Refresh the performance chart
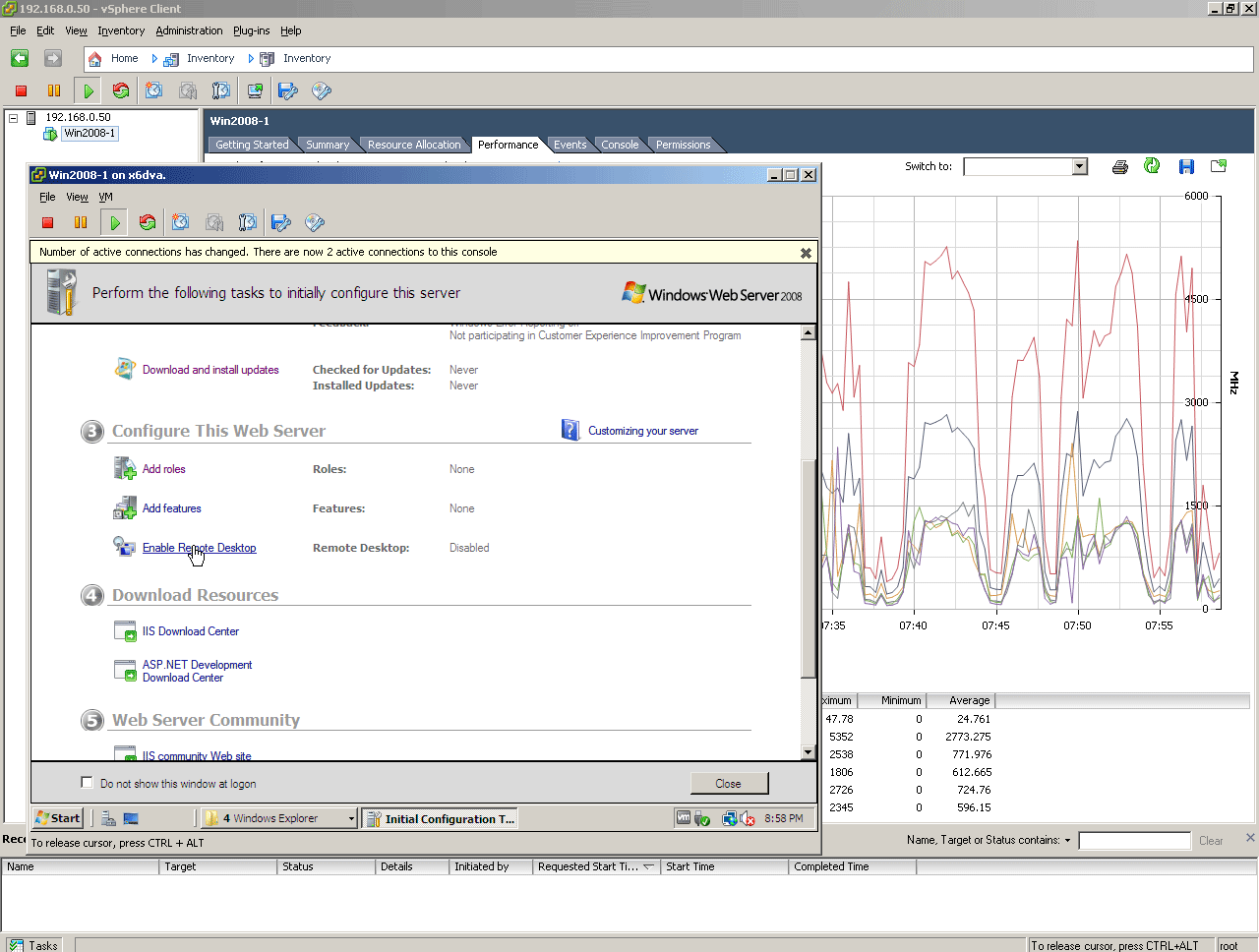The height and width of the screenshot is (952, 1259). click(x=1152, y=166)
